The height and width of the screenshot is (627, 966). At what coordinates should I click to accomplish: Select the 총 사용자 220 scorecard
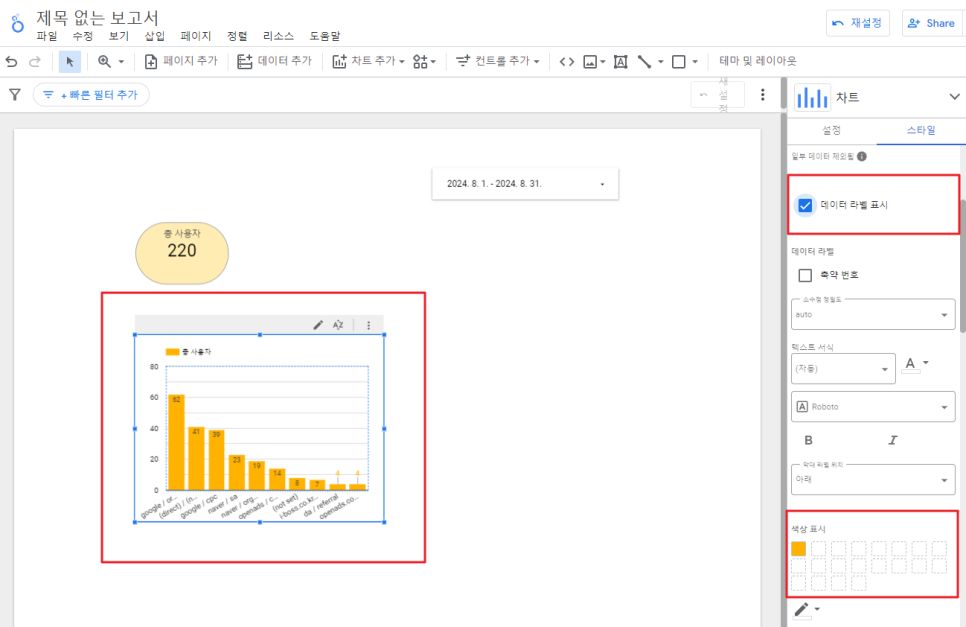182,253
